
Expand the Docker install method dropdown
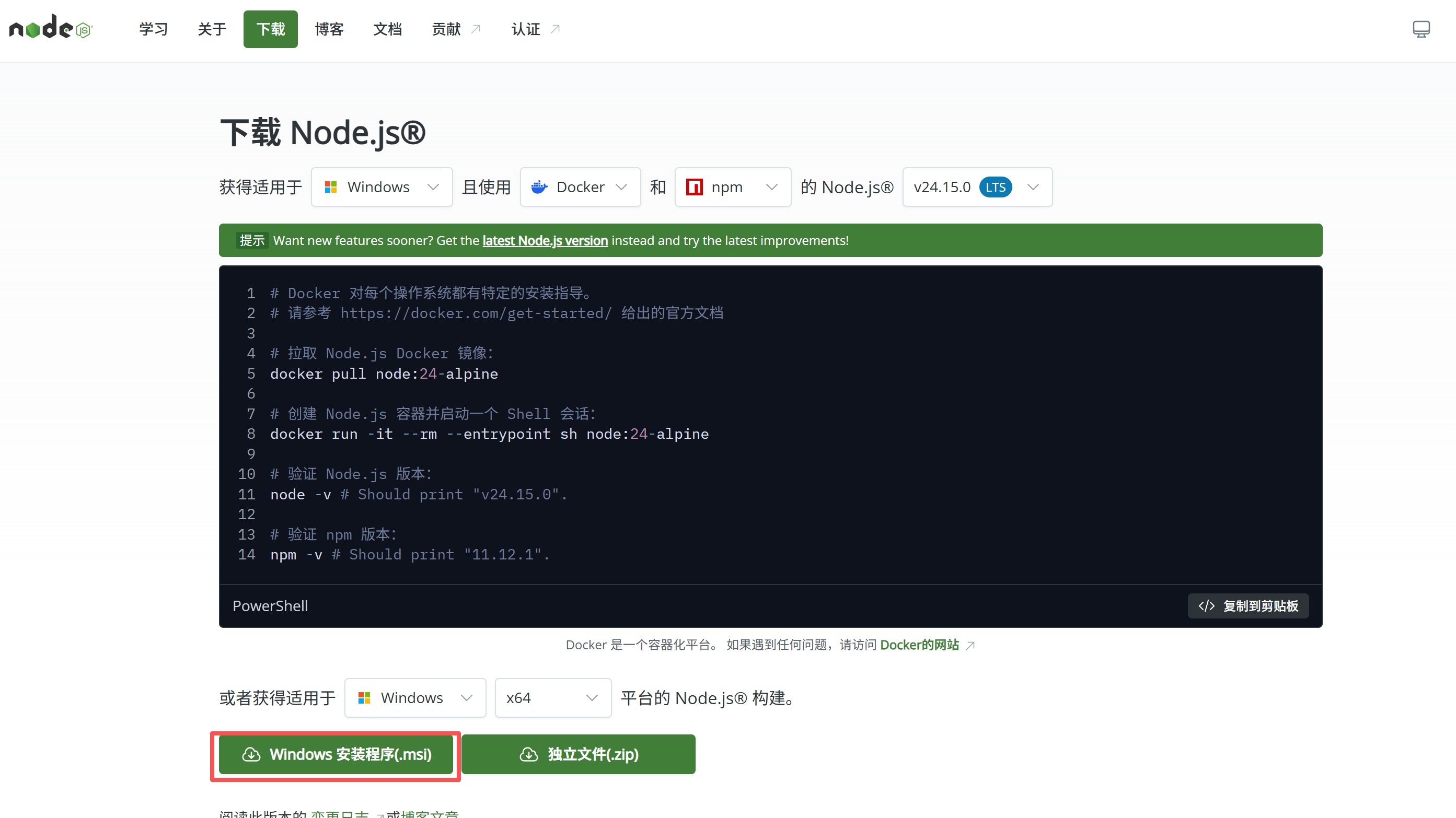(x=581, y=187)
